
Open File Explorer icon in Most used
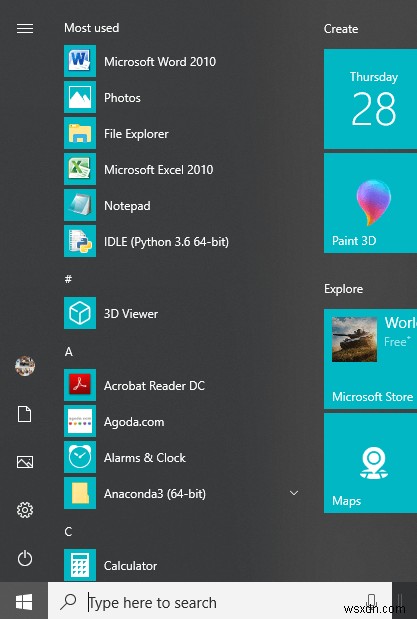[x=80, y=133]
